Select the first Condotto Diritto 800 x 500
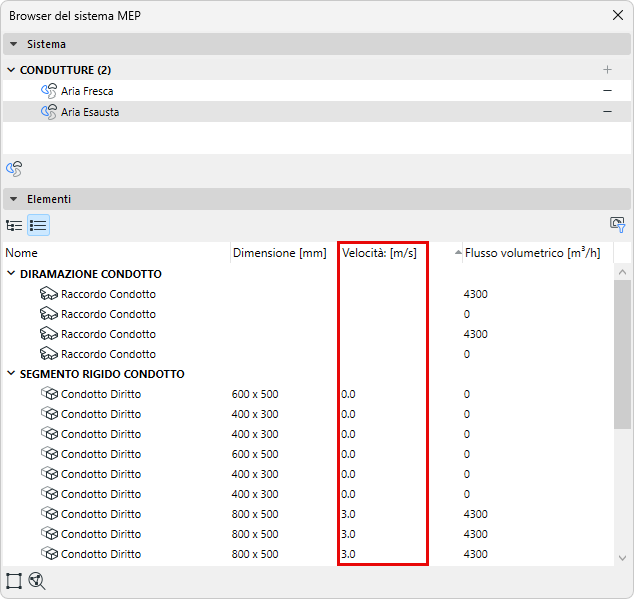Screen dimensions: 634x599 pos(308,514)
